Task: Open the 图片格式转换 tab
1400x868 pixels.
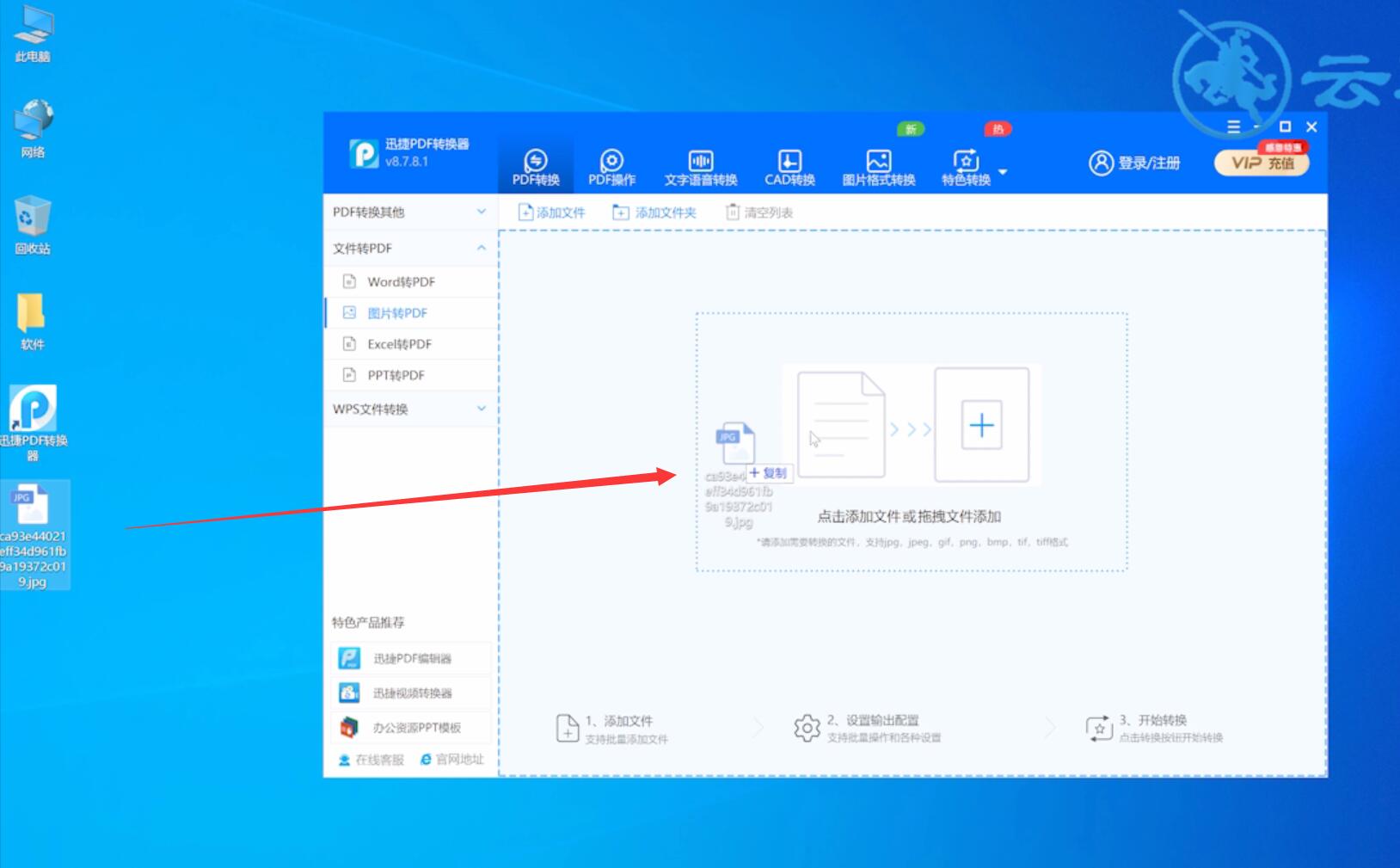Action: tap(878, 167)
